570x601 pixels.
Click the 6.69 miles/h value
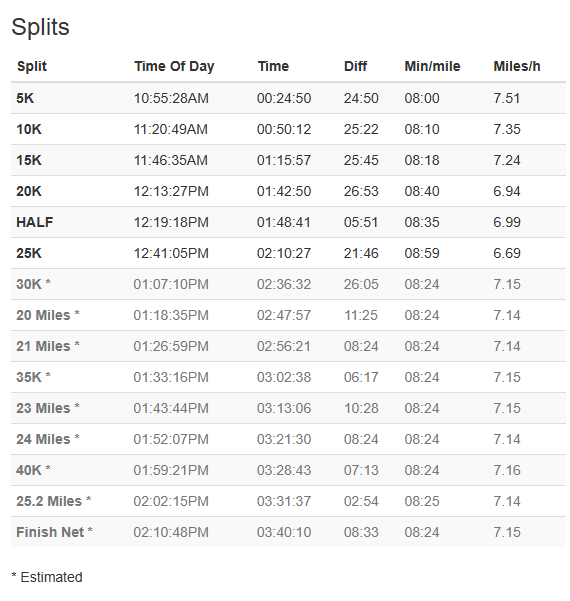(507, 253)
